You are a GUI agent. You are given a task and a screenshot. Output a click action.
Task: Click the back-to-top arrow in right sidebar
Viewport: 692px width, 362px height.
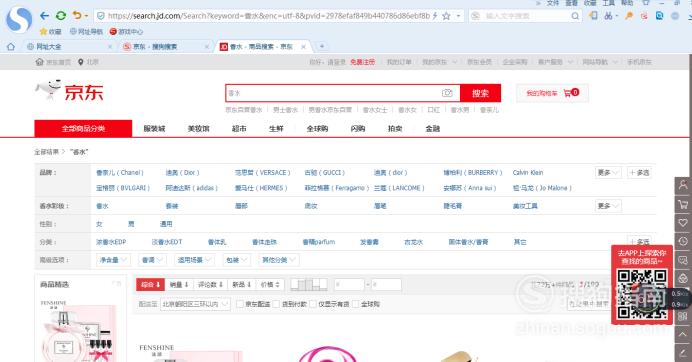coord(683,335)
